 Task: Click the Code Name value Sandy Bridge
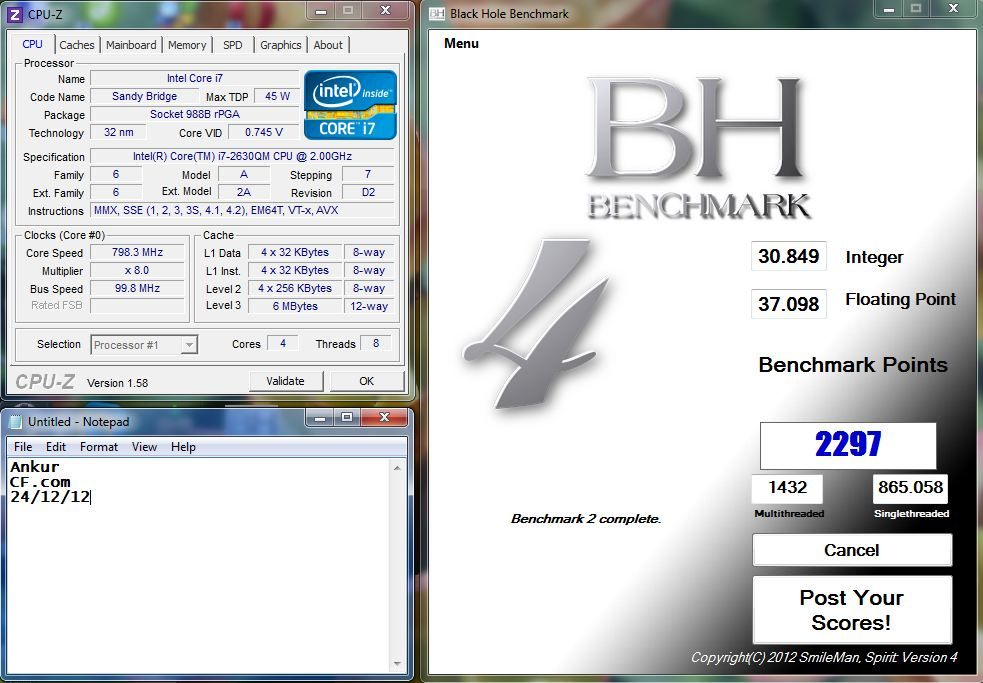point(145,96)
